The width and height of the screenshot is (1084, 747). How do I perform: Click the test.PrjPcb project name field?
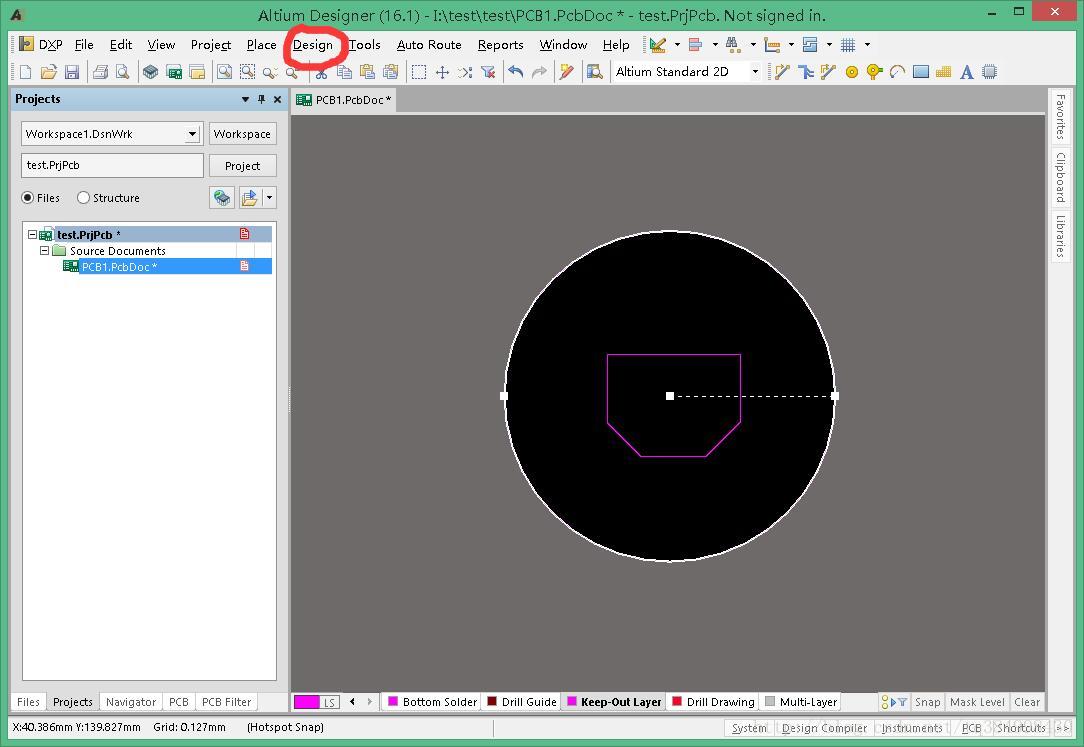(x=112, y=165)
